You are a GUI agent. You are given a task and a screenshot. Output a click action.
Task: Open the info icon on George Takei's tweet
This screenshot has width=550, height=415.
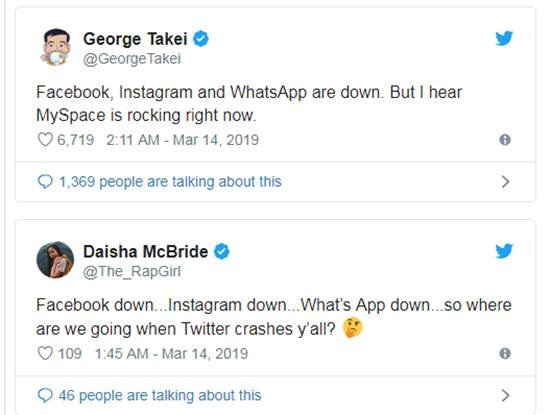coord(505,140)
